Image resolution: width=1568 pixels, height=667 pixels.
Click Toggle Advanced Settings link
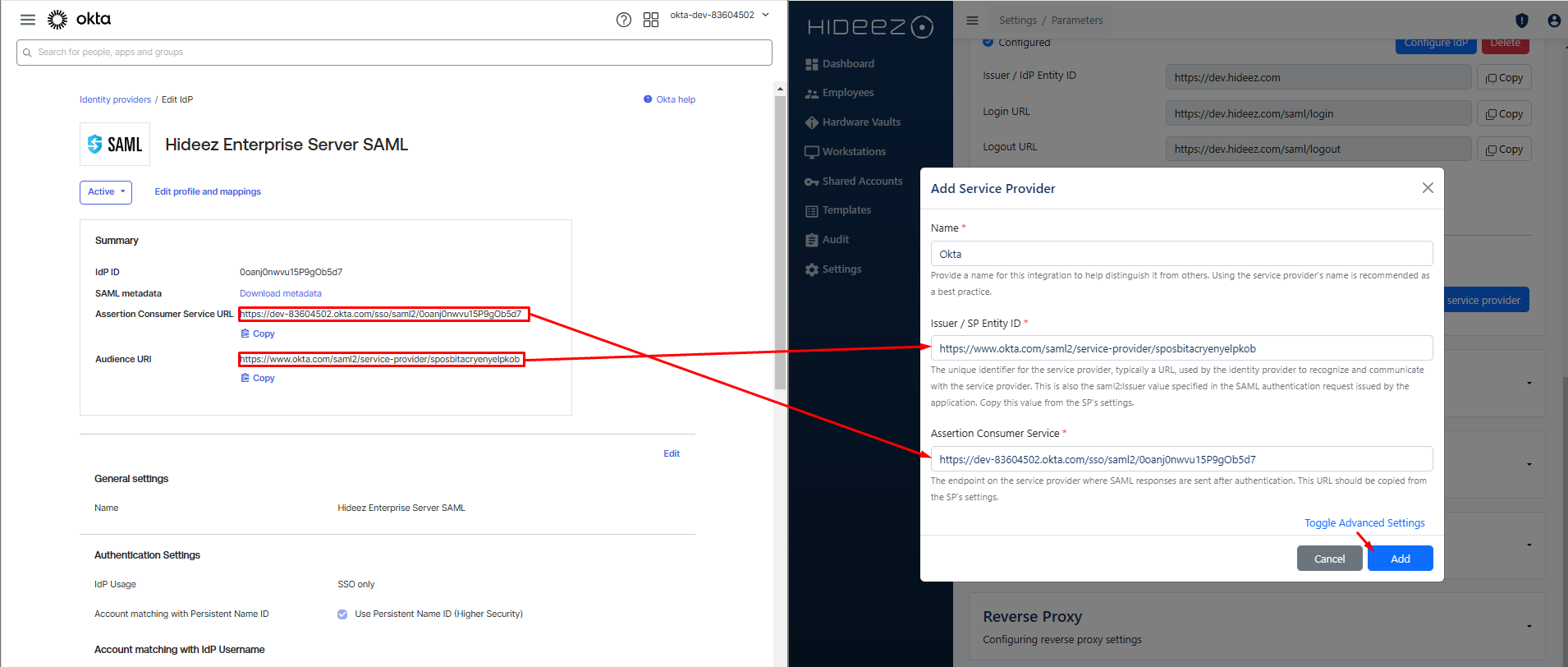coord(1364,523)
